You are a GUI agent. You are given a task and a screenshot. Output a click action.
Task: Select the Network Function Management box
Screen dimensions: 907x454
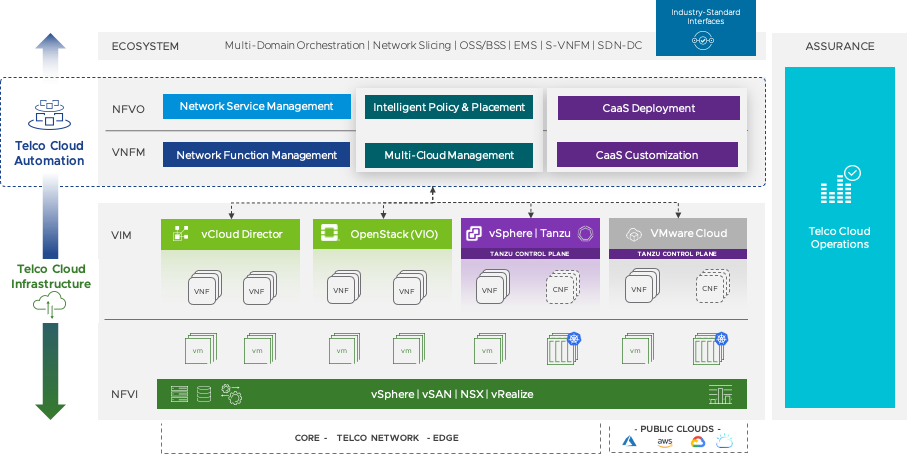(256, 155)
